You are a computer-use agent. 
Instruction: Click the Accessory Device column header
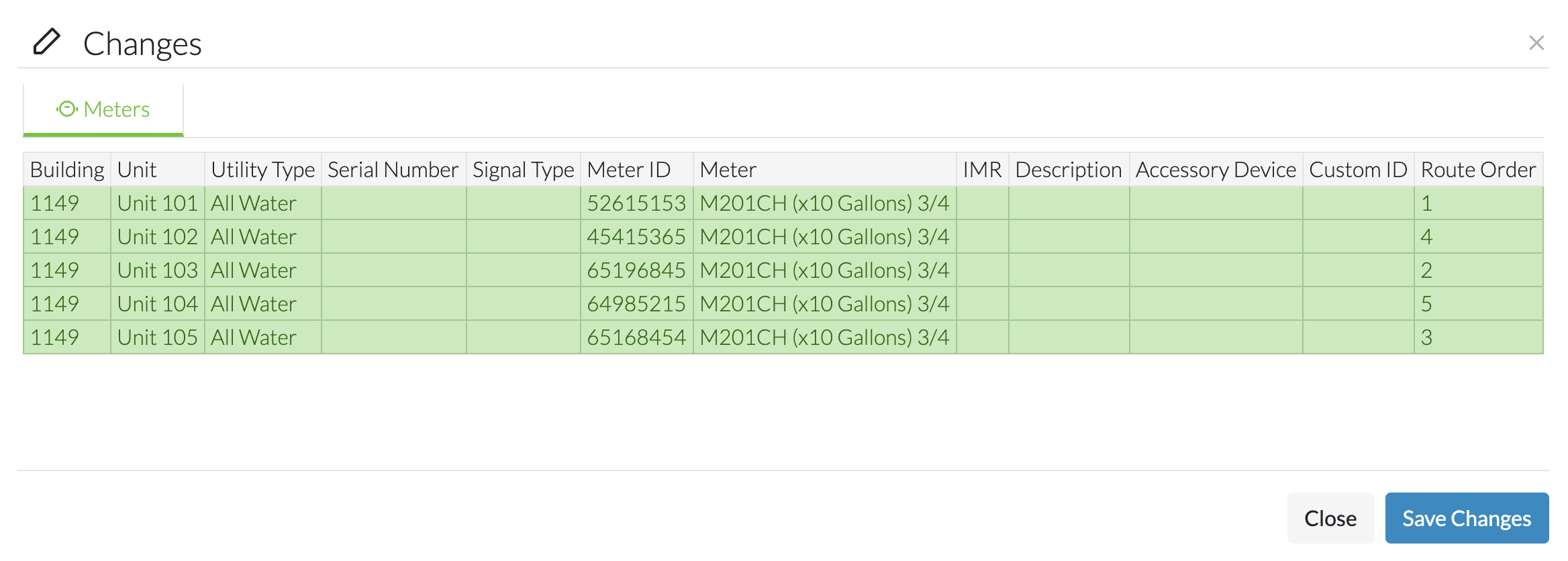click(x=1216, y=169)
